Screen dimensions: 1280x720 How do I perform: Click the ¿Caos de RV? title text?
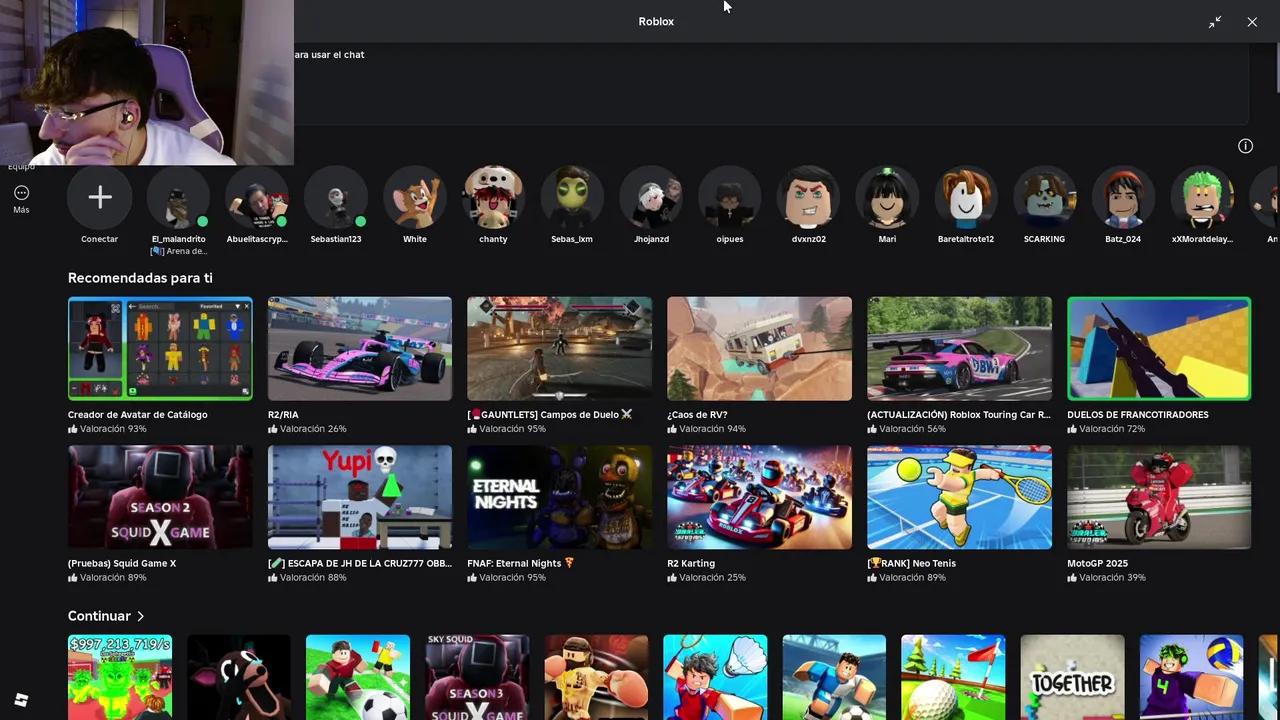click(697, 414)
